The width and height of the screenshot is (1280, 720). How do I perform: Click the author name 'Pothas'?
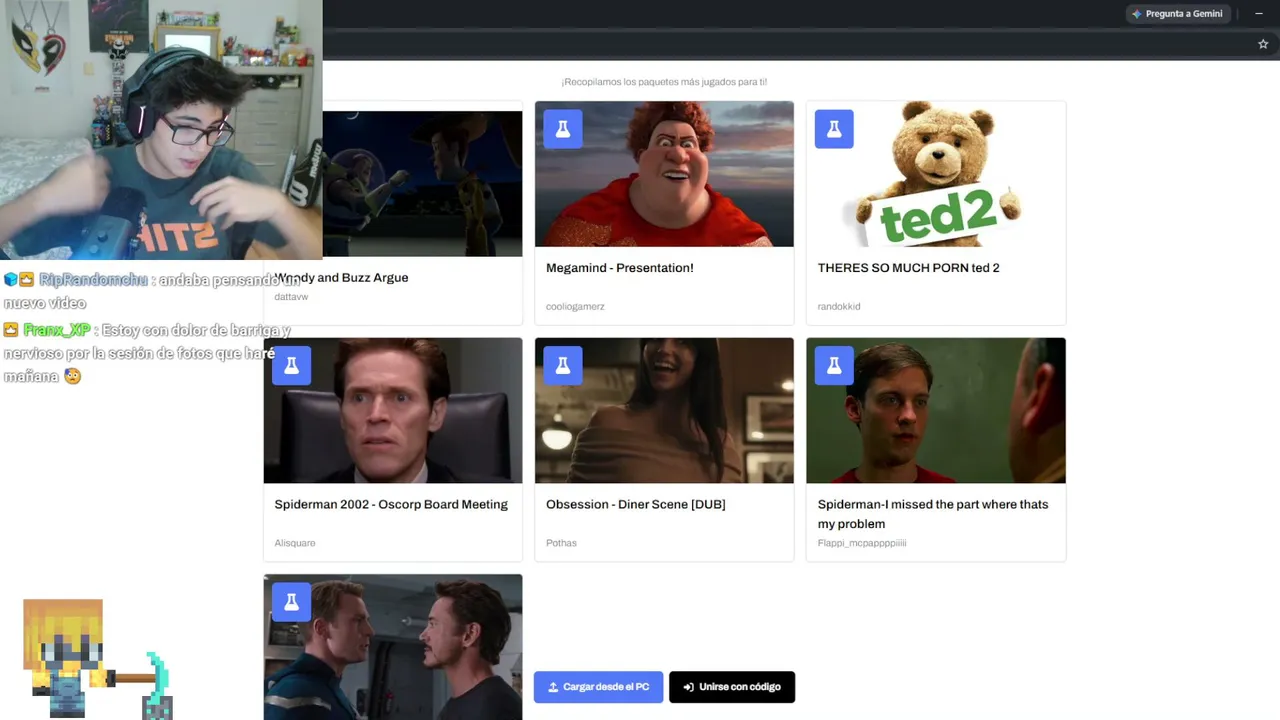click(561, 543)
